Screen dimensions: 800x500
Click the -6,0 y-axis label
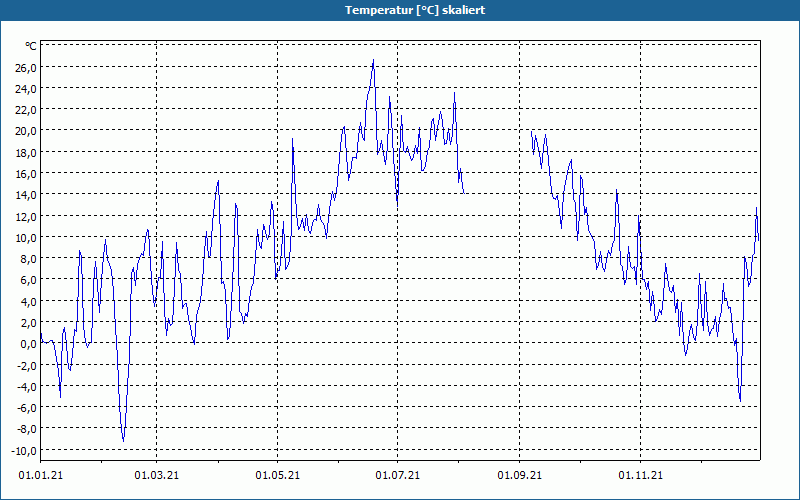tap(27, 408)
